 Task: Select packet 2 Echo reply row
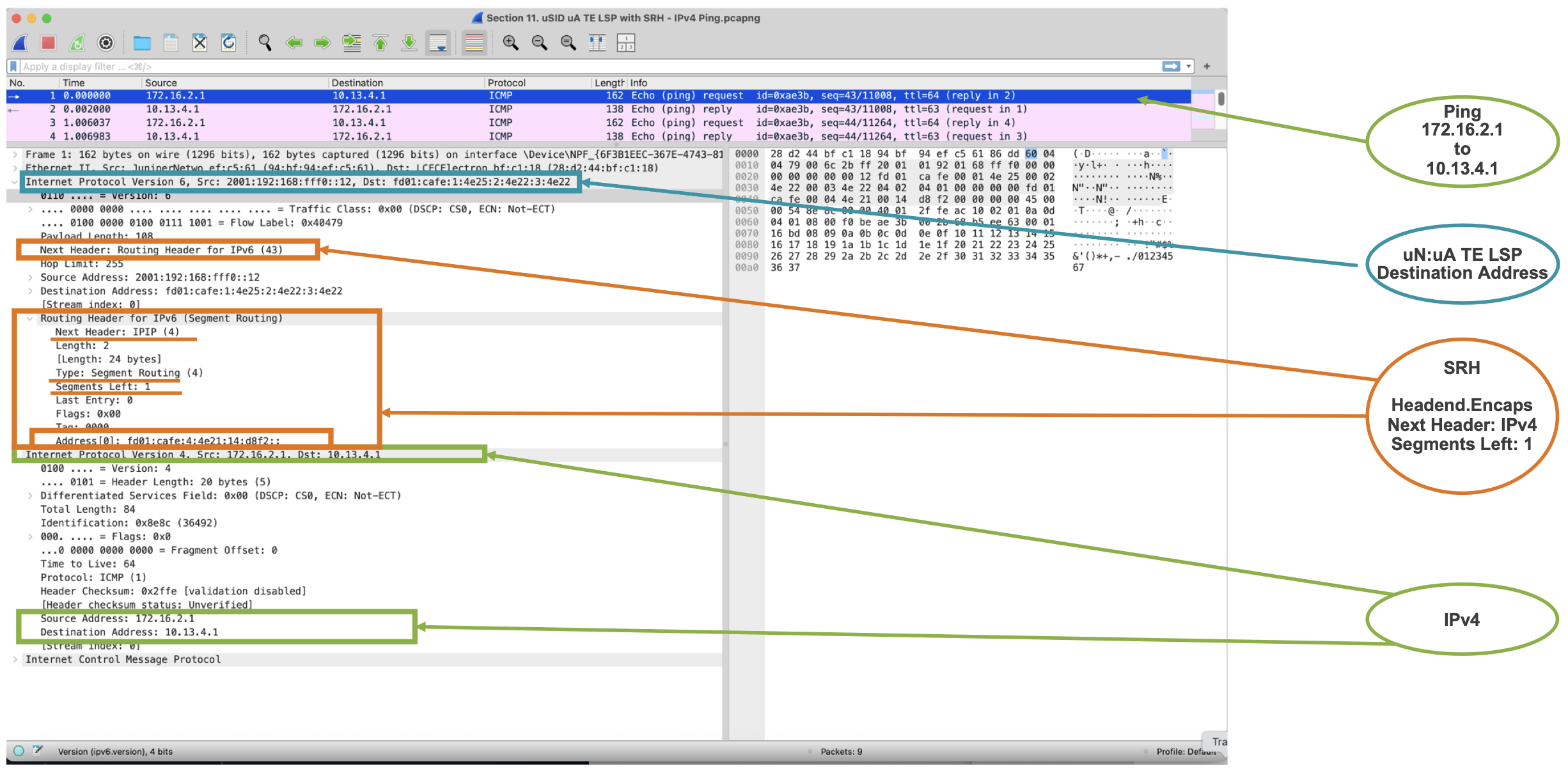(599, 109)
